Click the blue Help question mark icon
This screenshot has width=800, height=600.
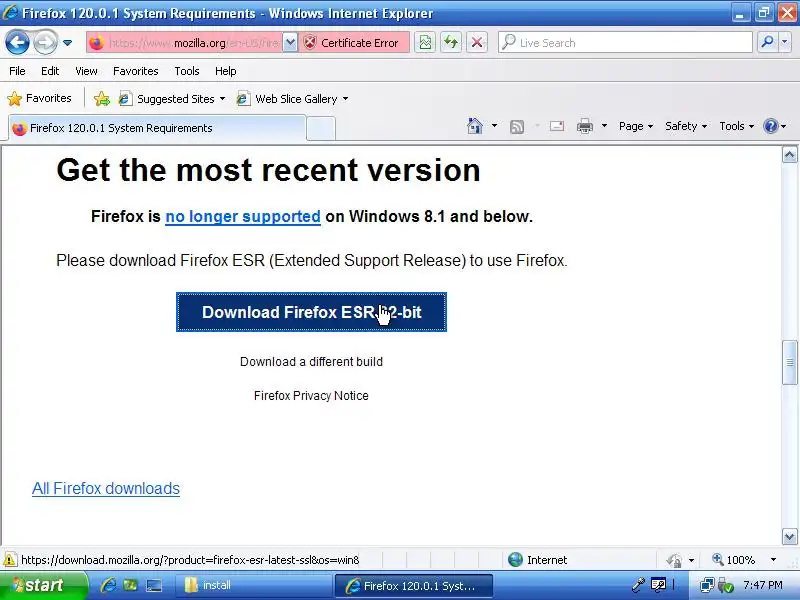click(x=770, y=126)
